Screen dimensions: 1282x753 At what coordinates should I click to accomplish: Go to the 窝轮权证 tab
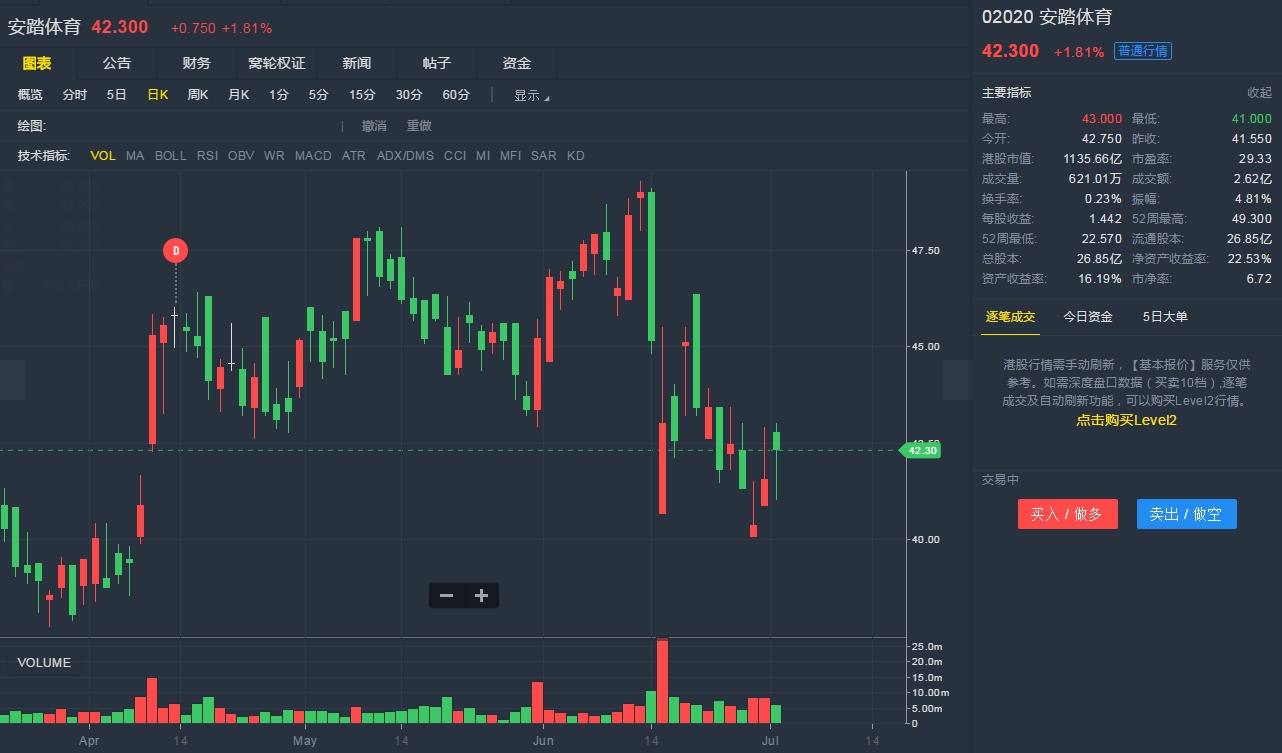[x=277, y=63]
